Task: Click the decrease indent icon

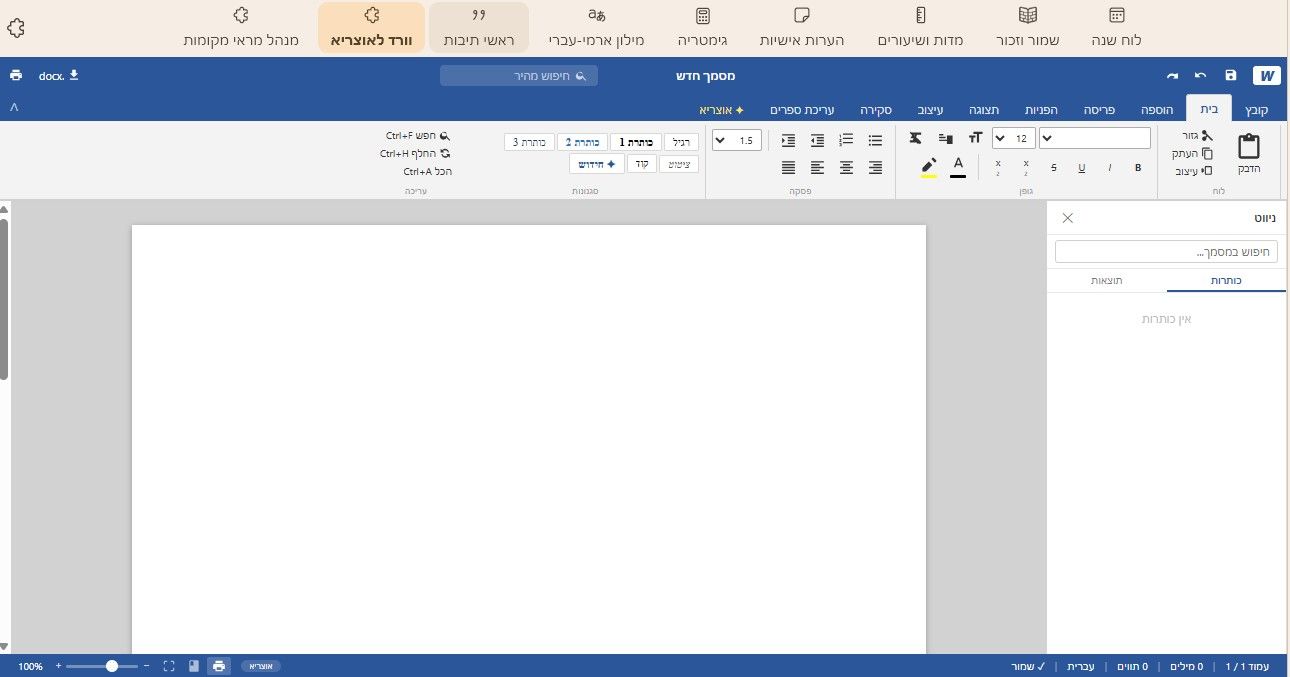Action: pos(818,140)
